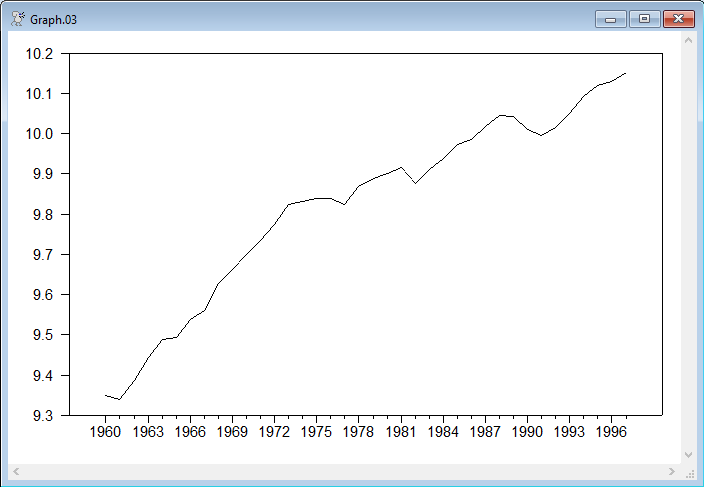The width and height of the screenshot is (704, 487).
Task: Close the Graph.03 window
Action: pos(678,18)
